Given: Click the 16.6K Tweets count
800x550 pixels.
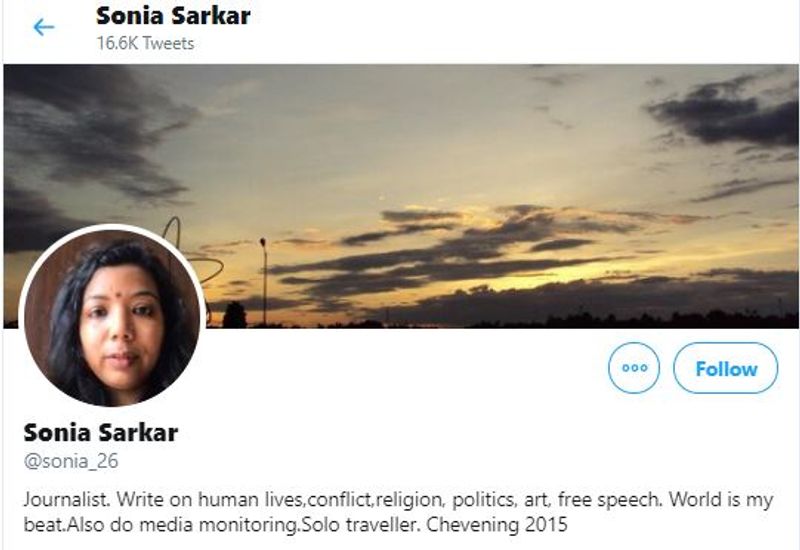Looking at the screenshot, I should [x=145, y=43].
